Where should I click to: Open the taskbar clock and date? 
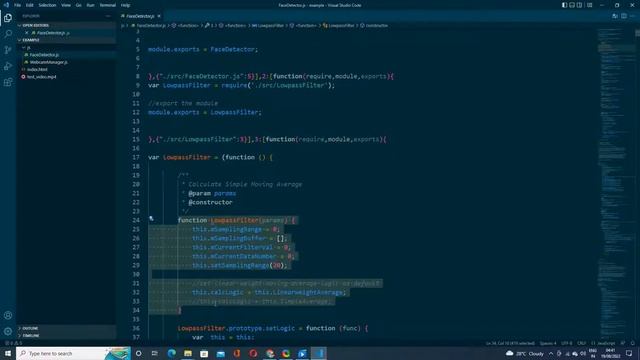tap(610, 353)
